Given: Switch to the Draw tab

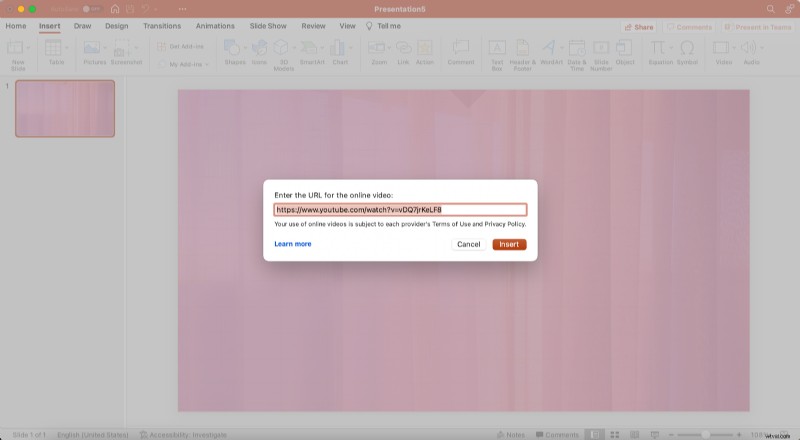Looking at the screenshot, I should pyautogui.click(x=82, y=26).
